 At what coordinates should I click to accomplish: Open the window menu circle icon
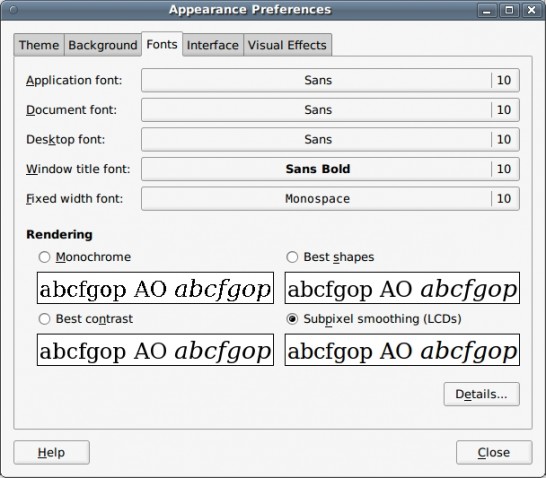pyautogui.click(x=14, y=10)
